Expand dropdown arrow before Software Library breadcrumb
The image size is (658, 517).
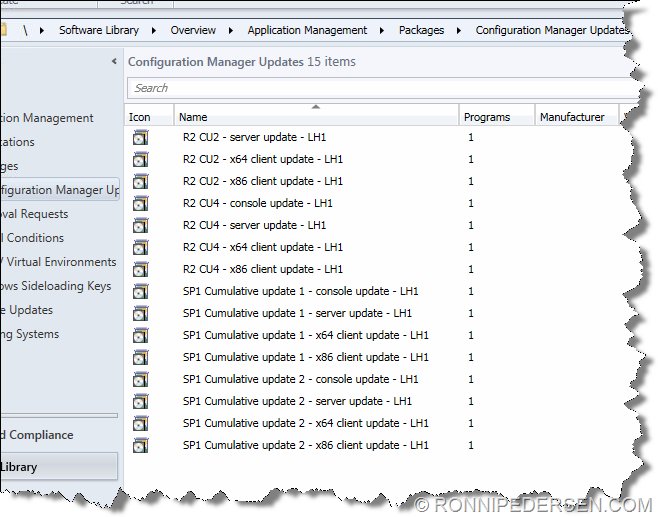click(42, 31)
